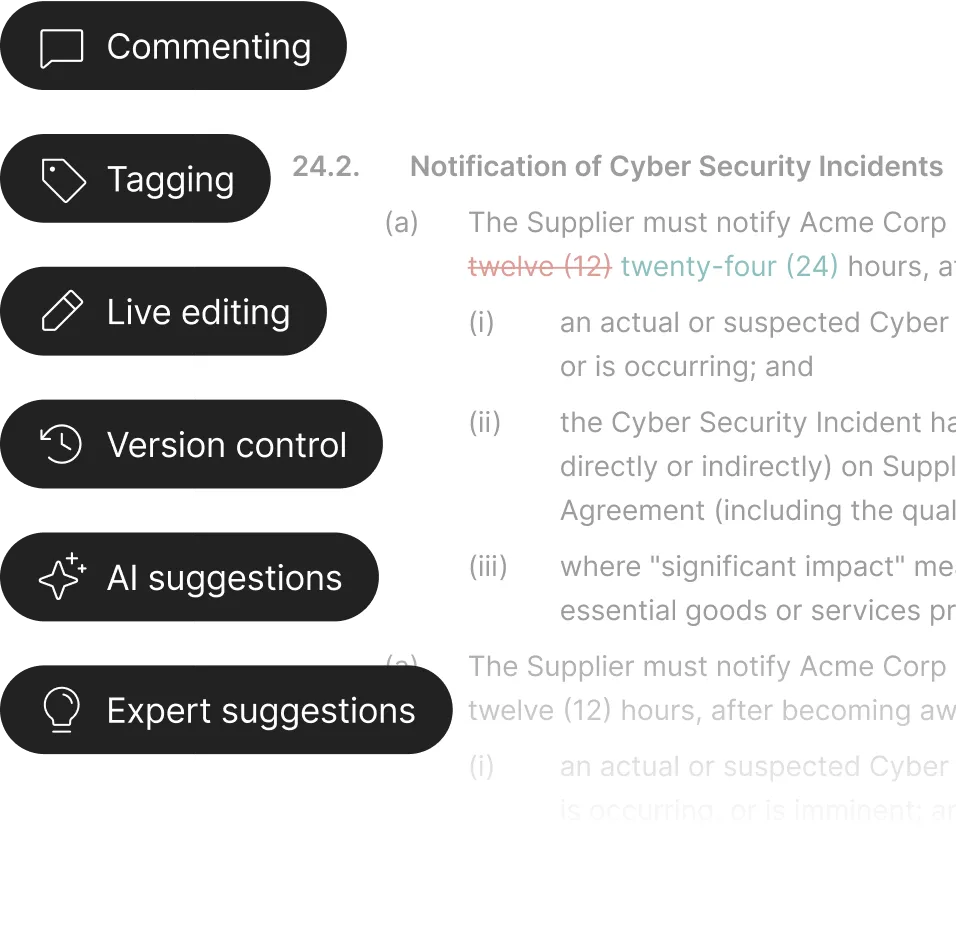The image size is (956, 926).
Task: Select the Live editing pill
Action: click(170, 311)
